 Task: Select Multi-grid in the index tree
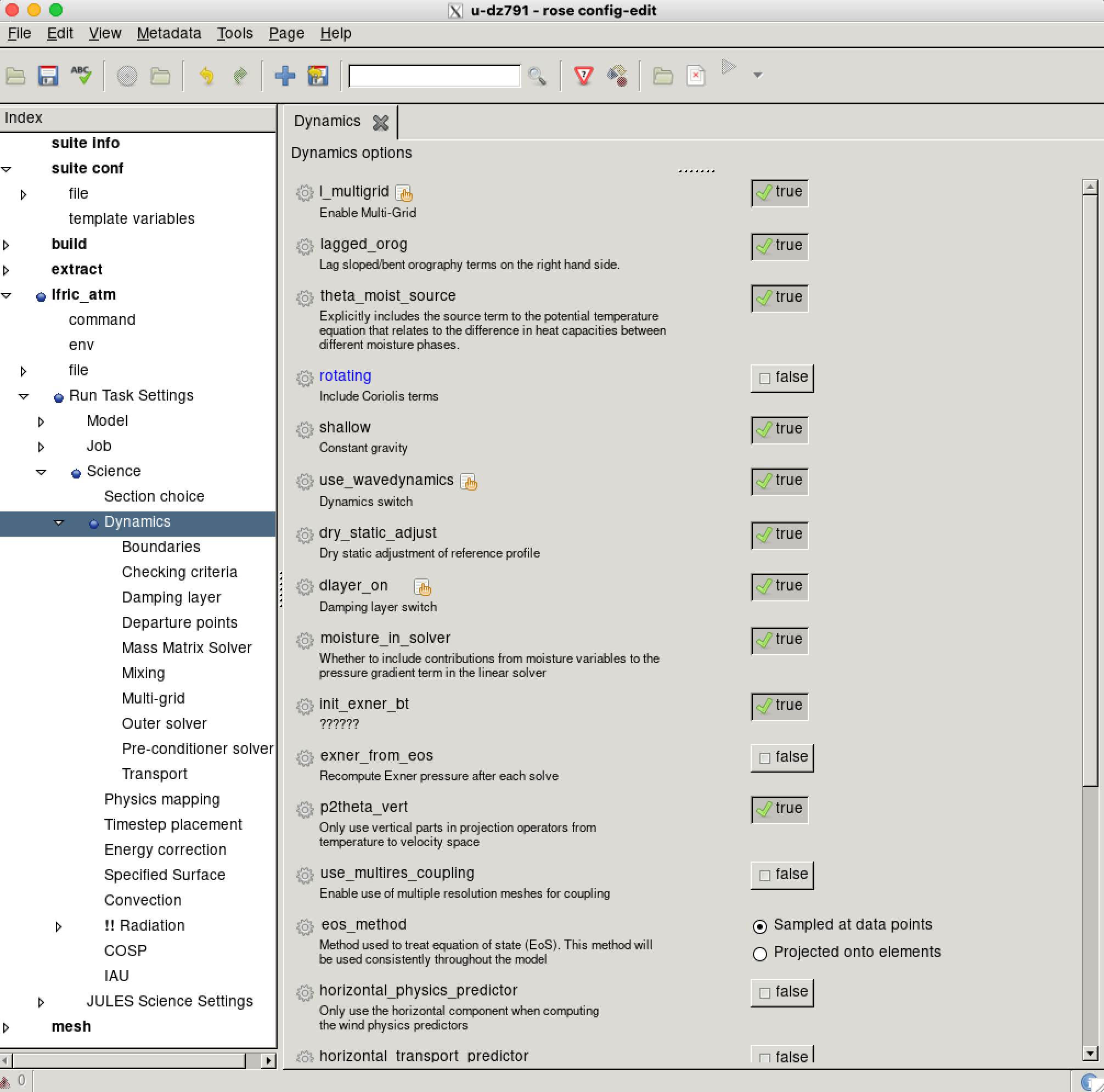coord(153,699)
